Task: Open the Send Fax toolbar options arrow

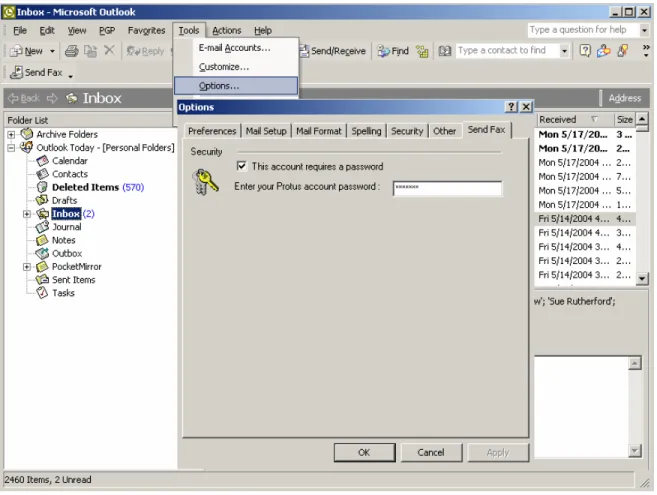Action: coord(70,76)
